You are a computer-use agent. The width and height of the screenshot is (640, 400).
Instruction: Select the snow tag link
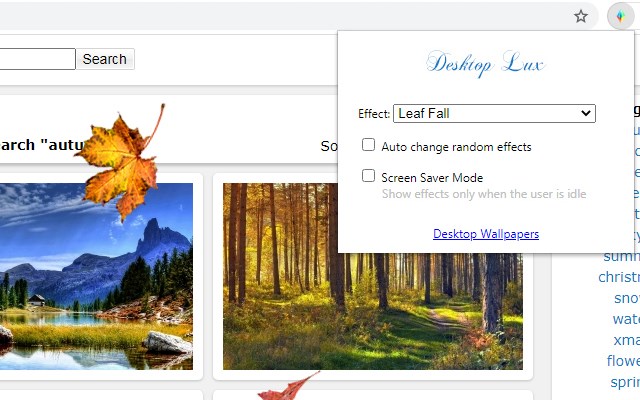coord(627,298)
